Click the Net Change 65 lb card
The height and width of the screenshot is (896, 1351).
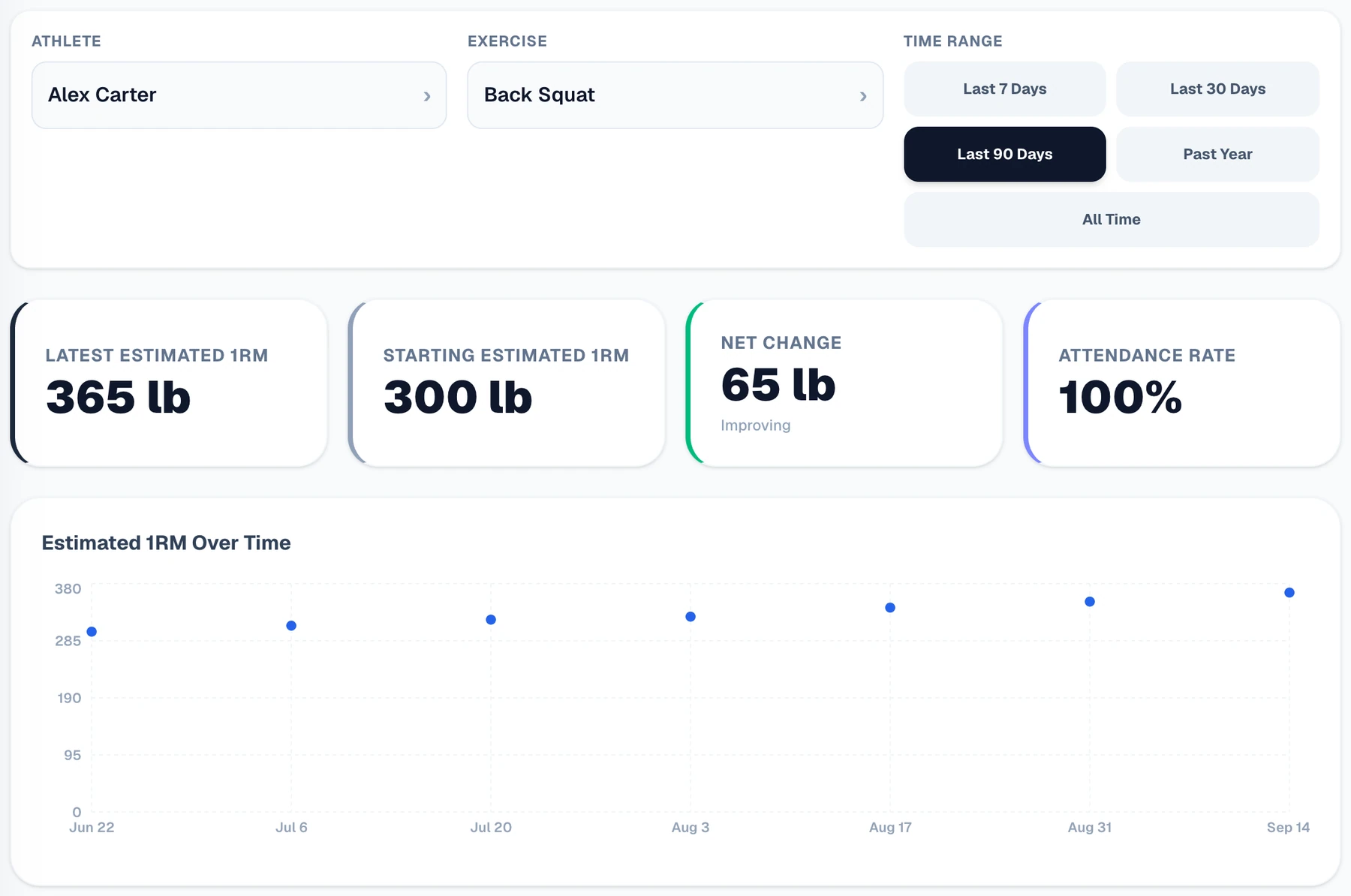click(x=844, y=383)
